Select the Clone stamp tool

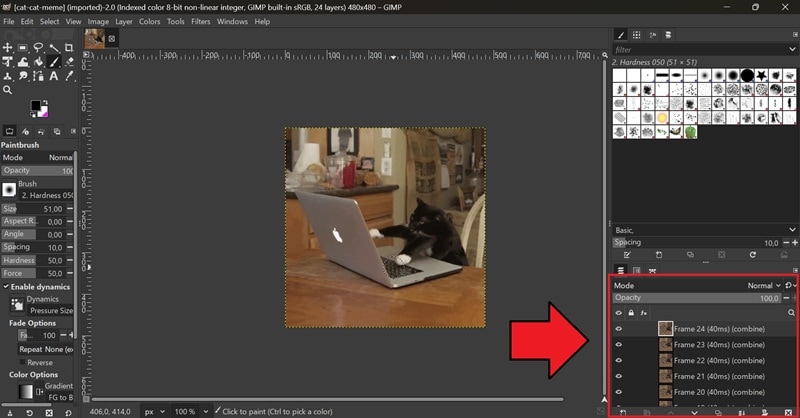8,76
